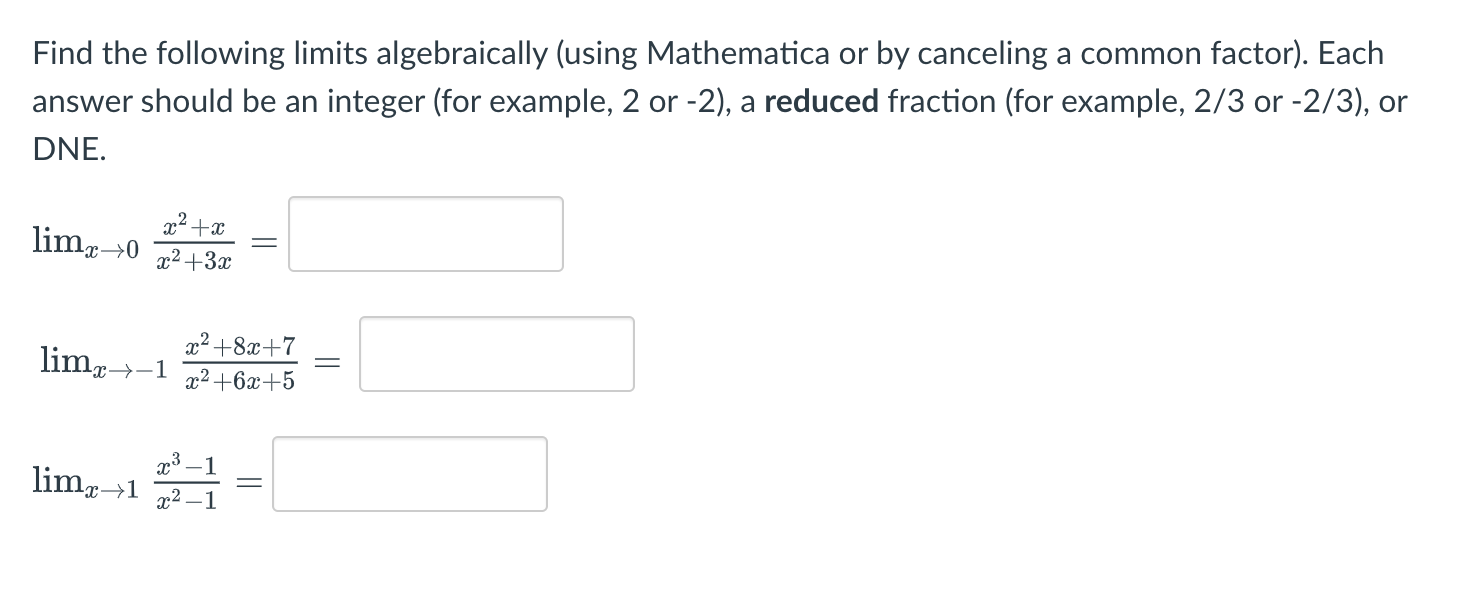
Task: Click the bold word reduced in the instructions
Action: coord(825,101)
